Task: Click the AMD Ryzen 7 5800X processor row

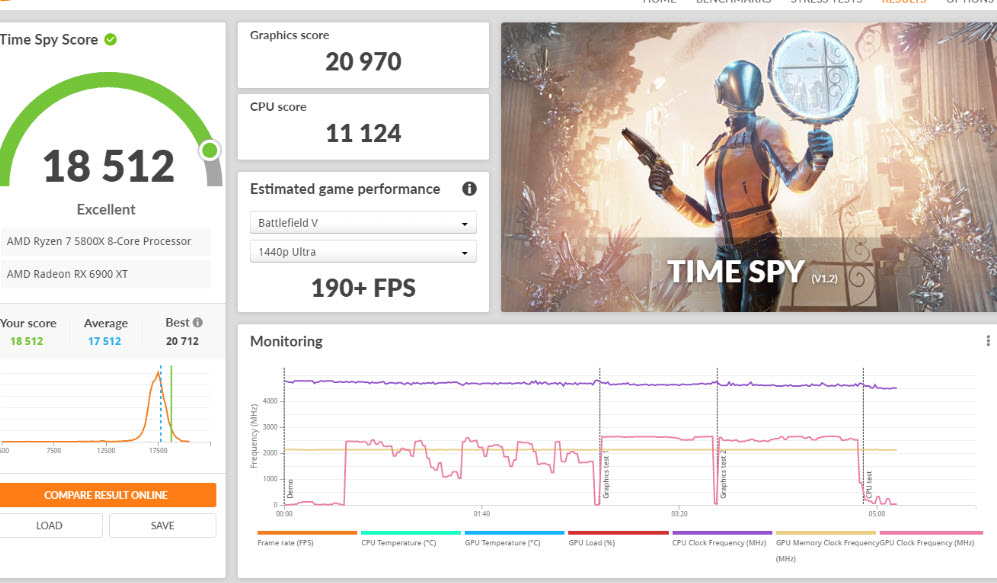Action: (x=106, y=242)
